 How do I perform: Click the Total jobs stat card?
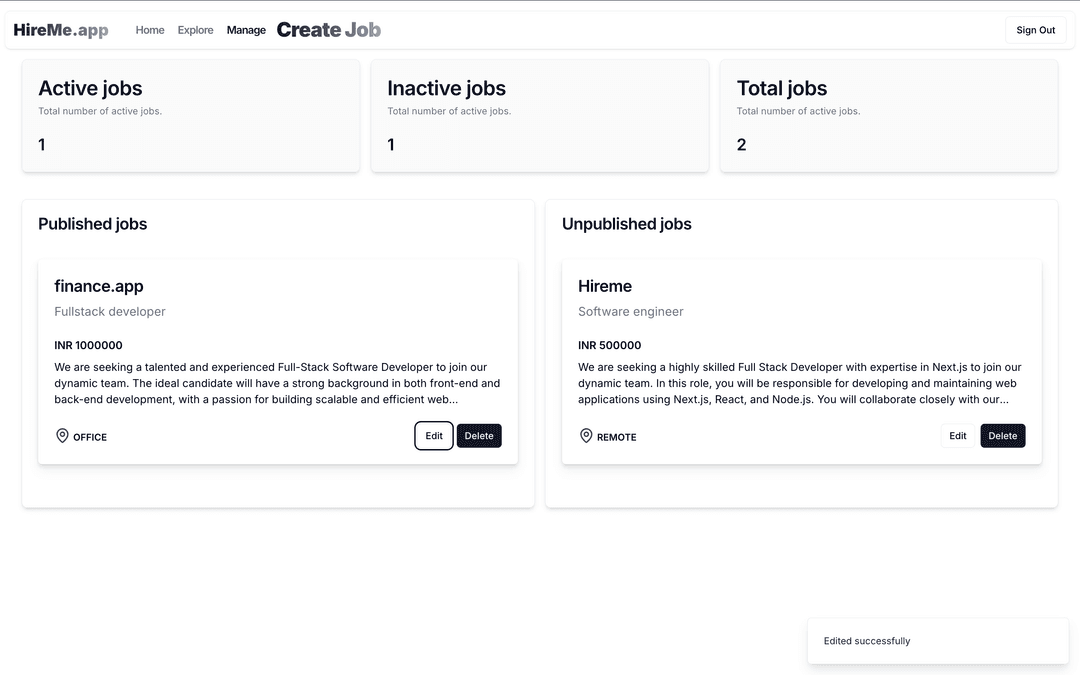(888, 116)
